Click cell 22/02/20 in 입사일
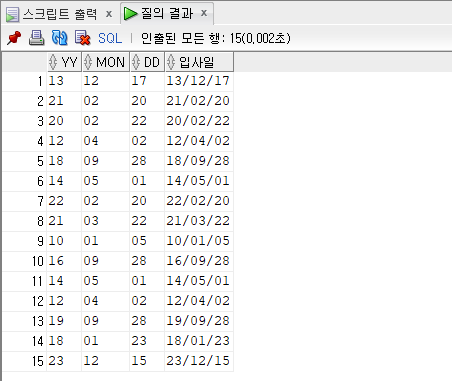The image size is (452, 381). point(198,201)
